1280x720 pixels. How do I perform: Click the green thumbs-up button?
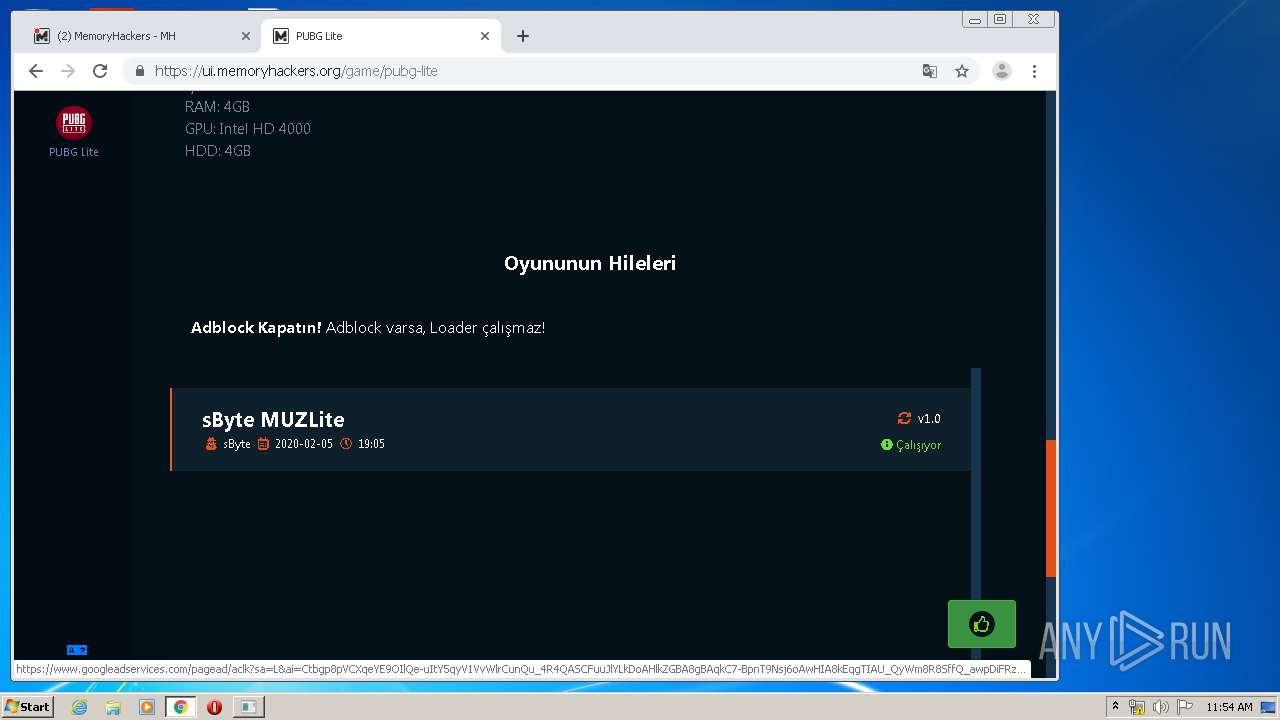point(982,625)
